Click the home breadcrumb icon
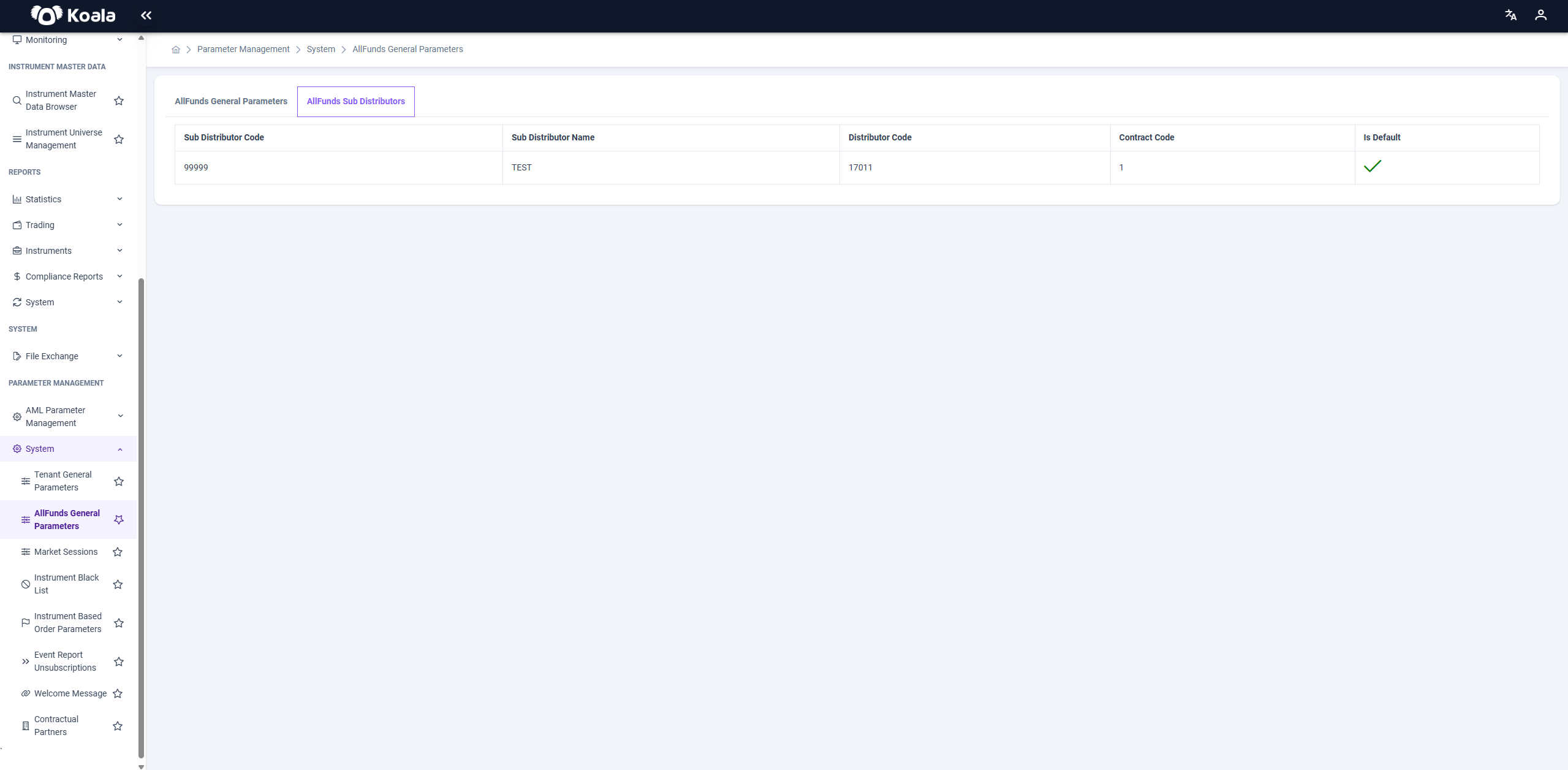 tap(176, 50)
